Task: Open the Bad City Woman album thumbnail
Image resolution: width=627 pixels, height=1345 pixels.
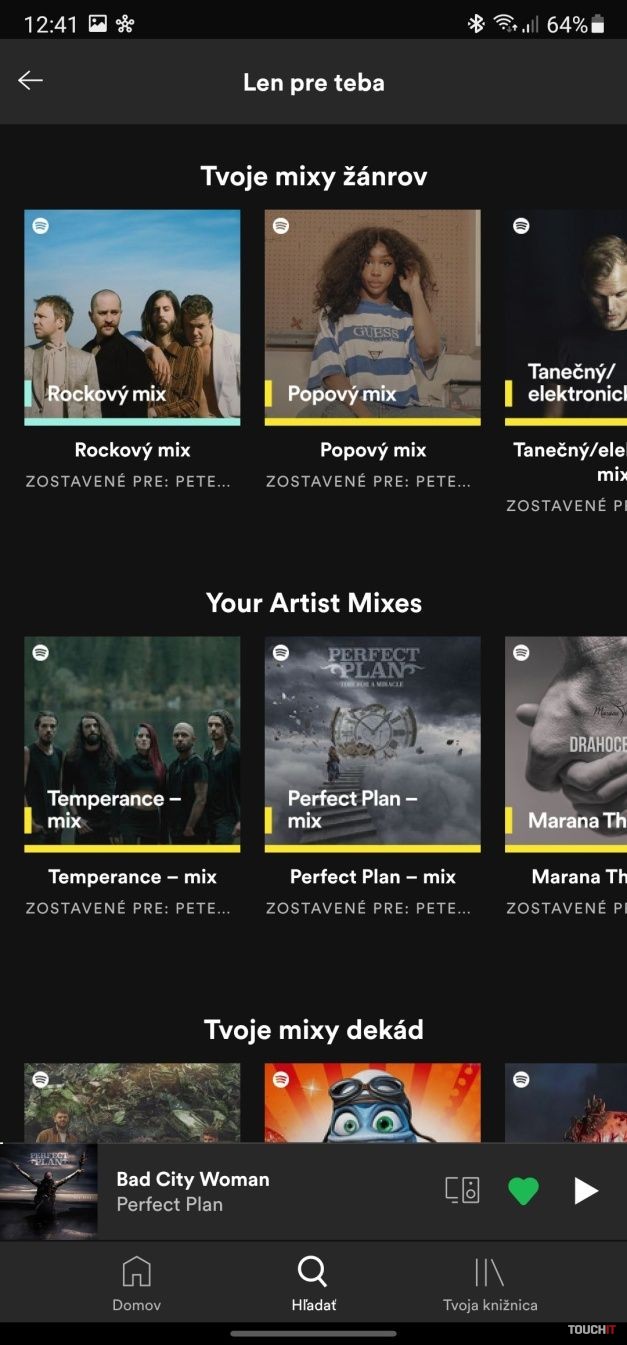Action: click(49, 1191)
